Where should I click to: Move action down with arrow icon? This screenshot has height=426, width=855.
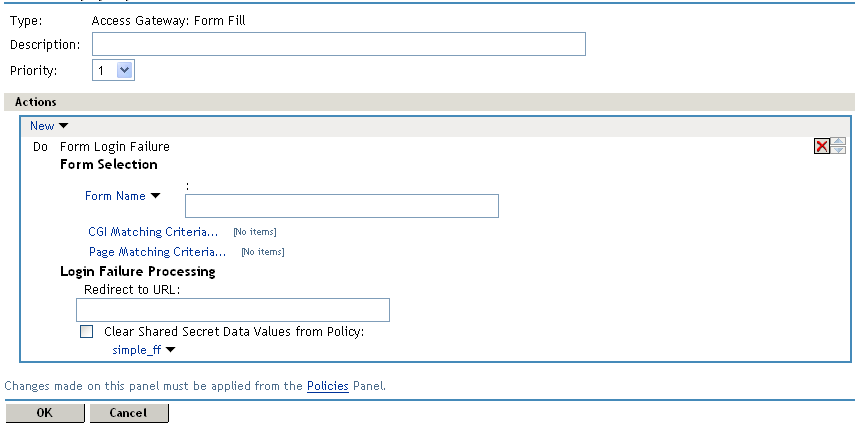pos(838,151)
